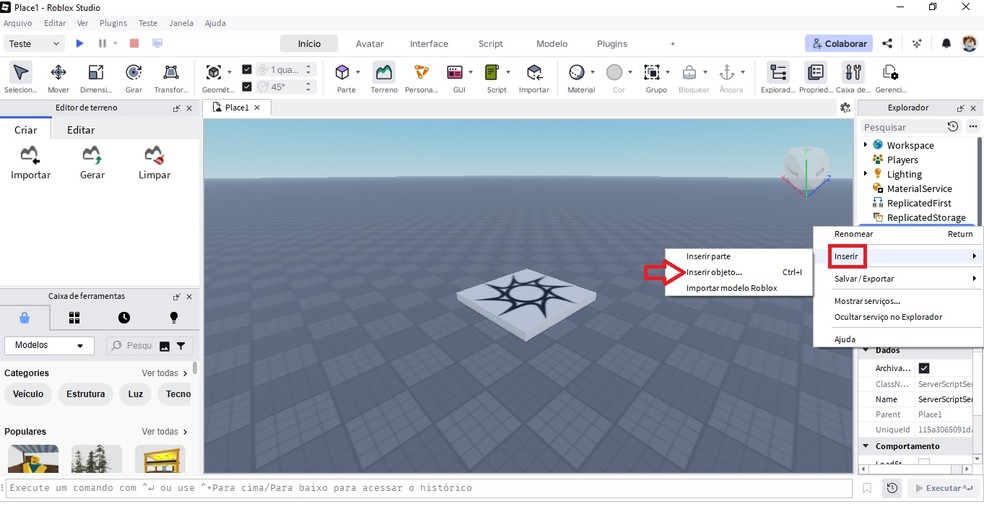The height and width of the screenshot is (522, 984).
Task: Click the Colaborar button
Action: pyautogui.click(x=838, y=44)
